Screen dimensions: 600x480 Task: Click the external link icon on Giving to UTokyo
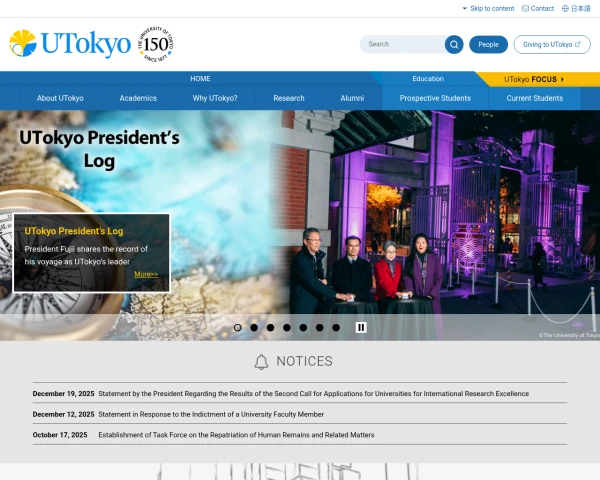(x=577, y=44)
